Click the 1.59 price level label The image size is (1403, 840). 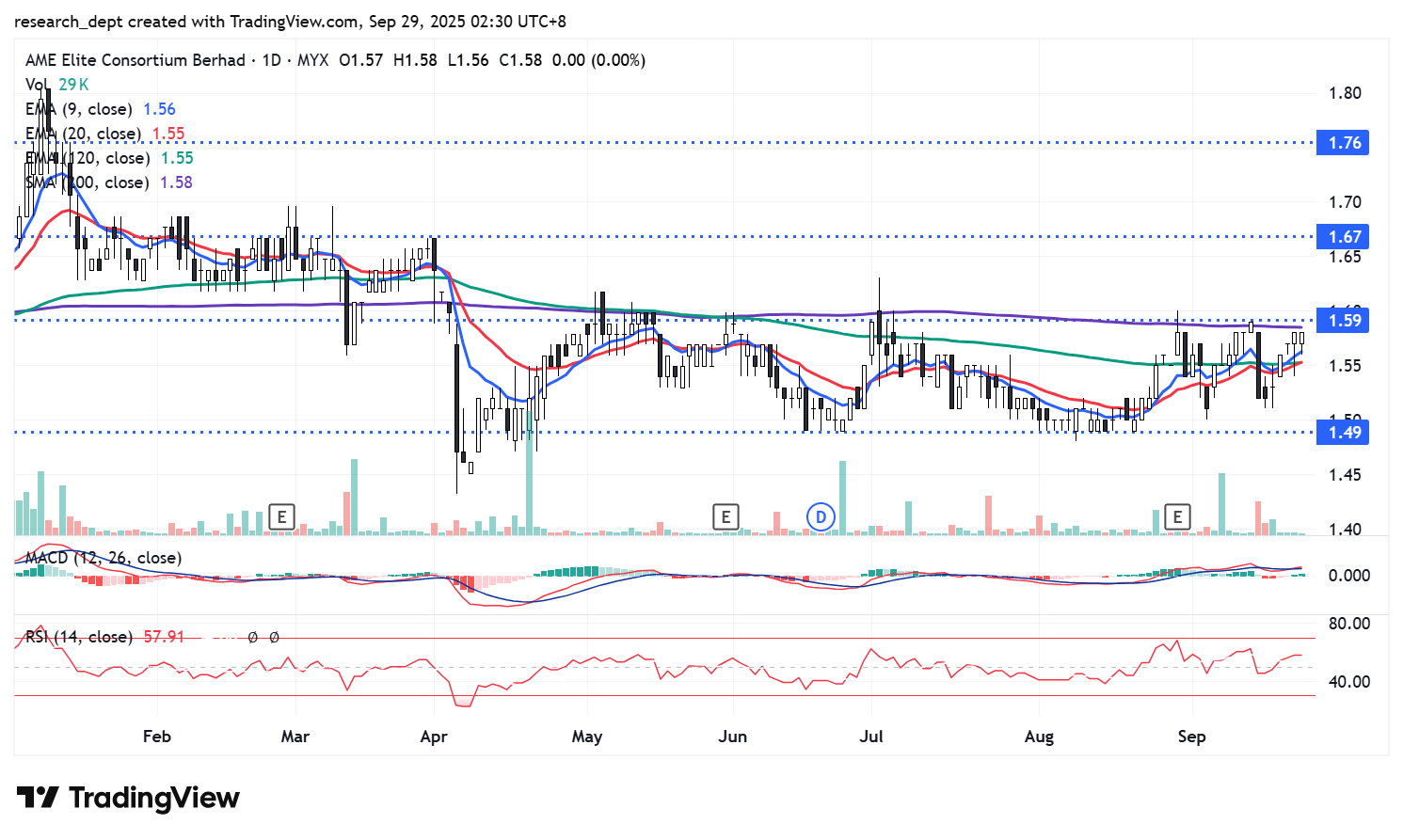click(x=1344, y=321)
